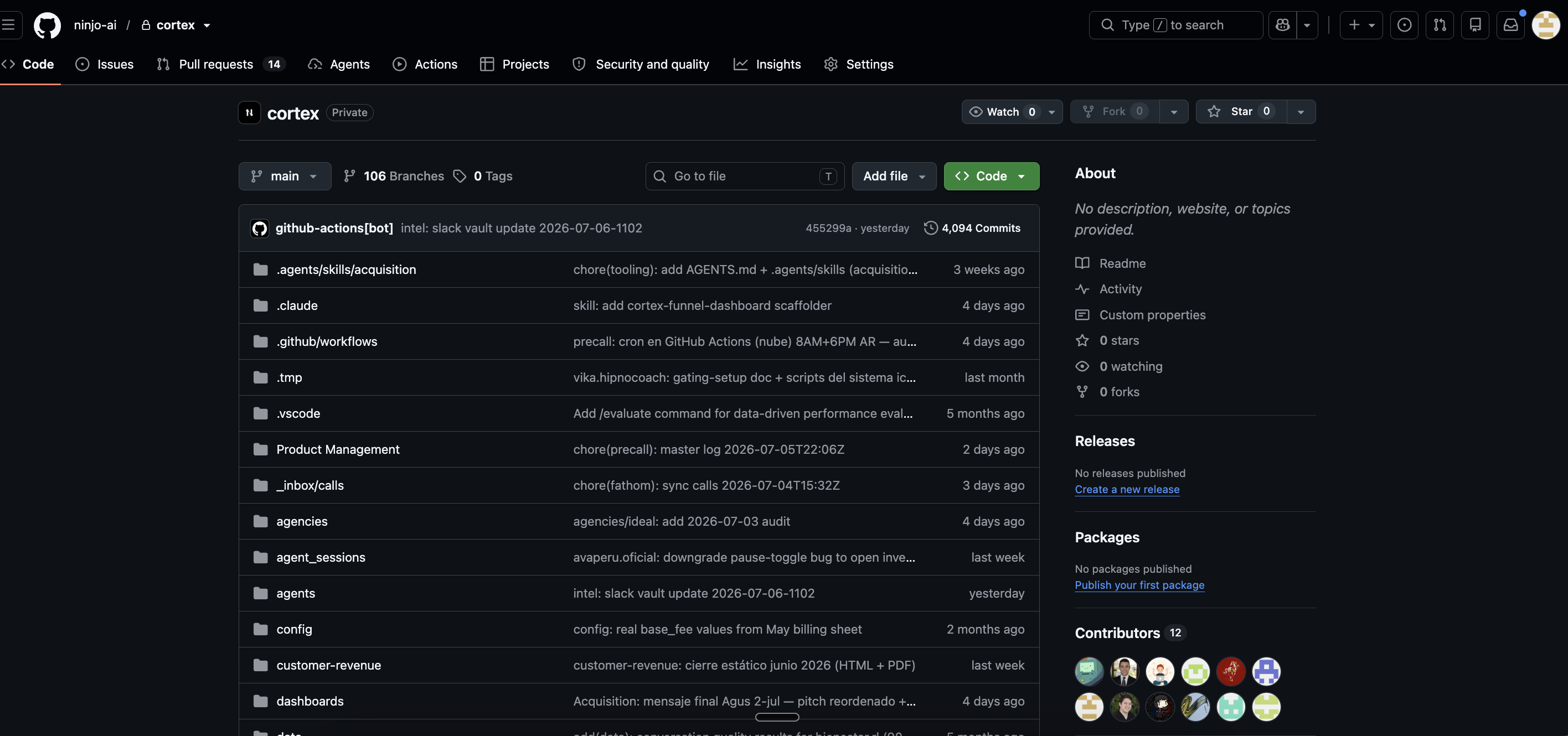Viewport: 1568px width, 736px height.
Task: Open the Actions tab
Action: pos(425,64)
